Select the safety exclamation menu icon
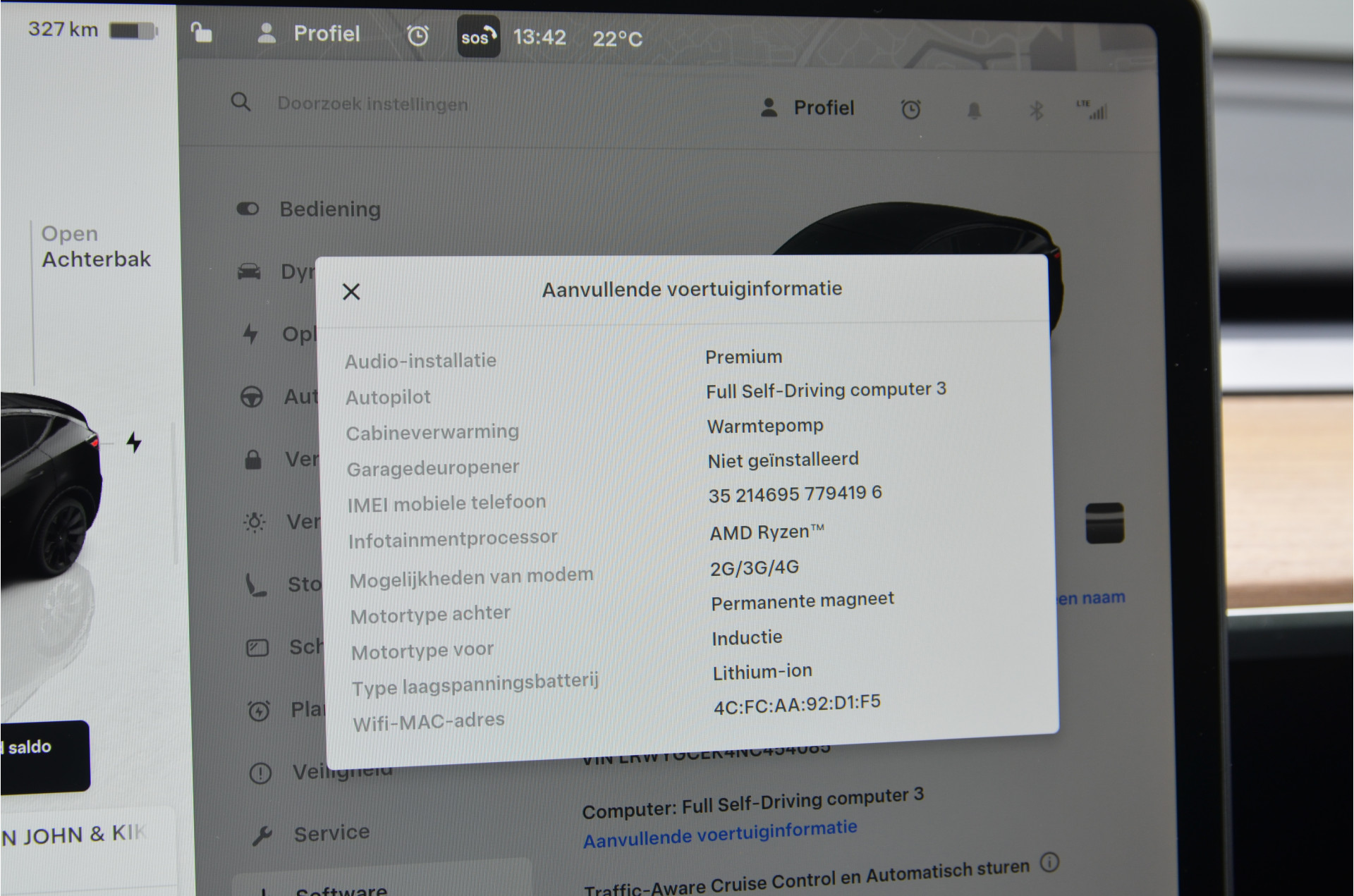The height and width of the screenshot is (896, 1354). (x=260, y=773)
